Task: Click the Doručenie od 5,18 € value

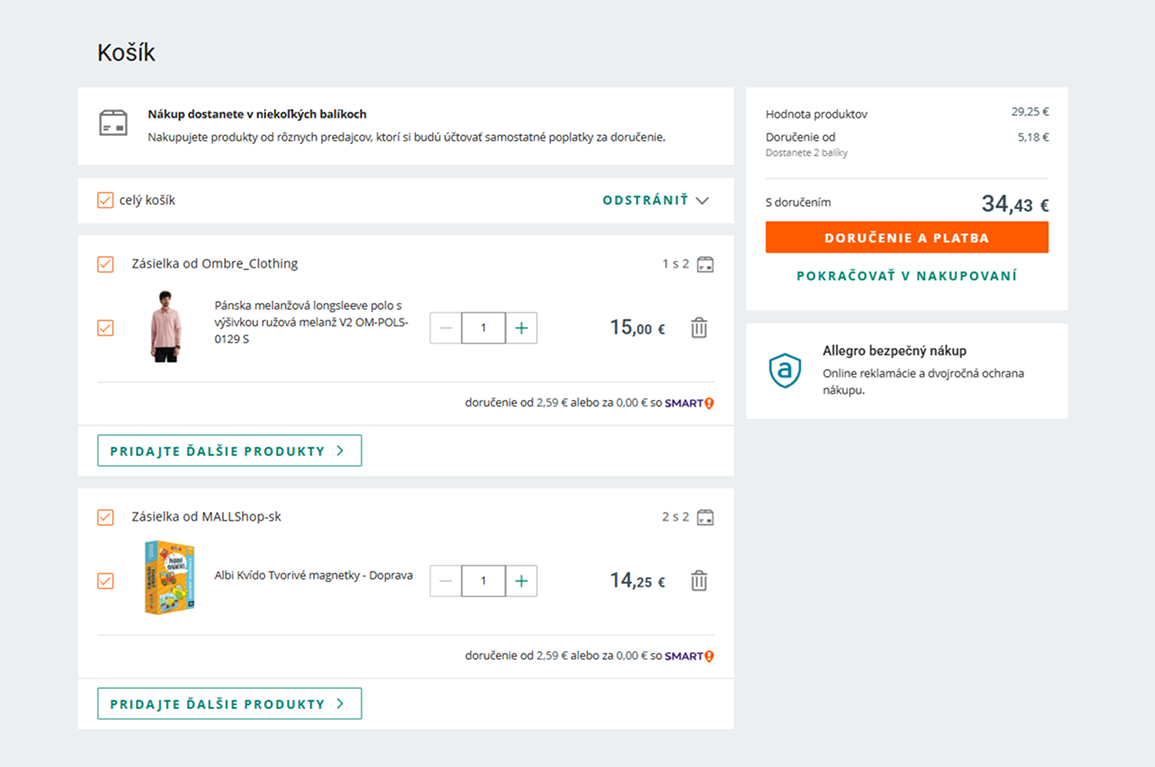Action: point(1033,137)
